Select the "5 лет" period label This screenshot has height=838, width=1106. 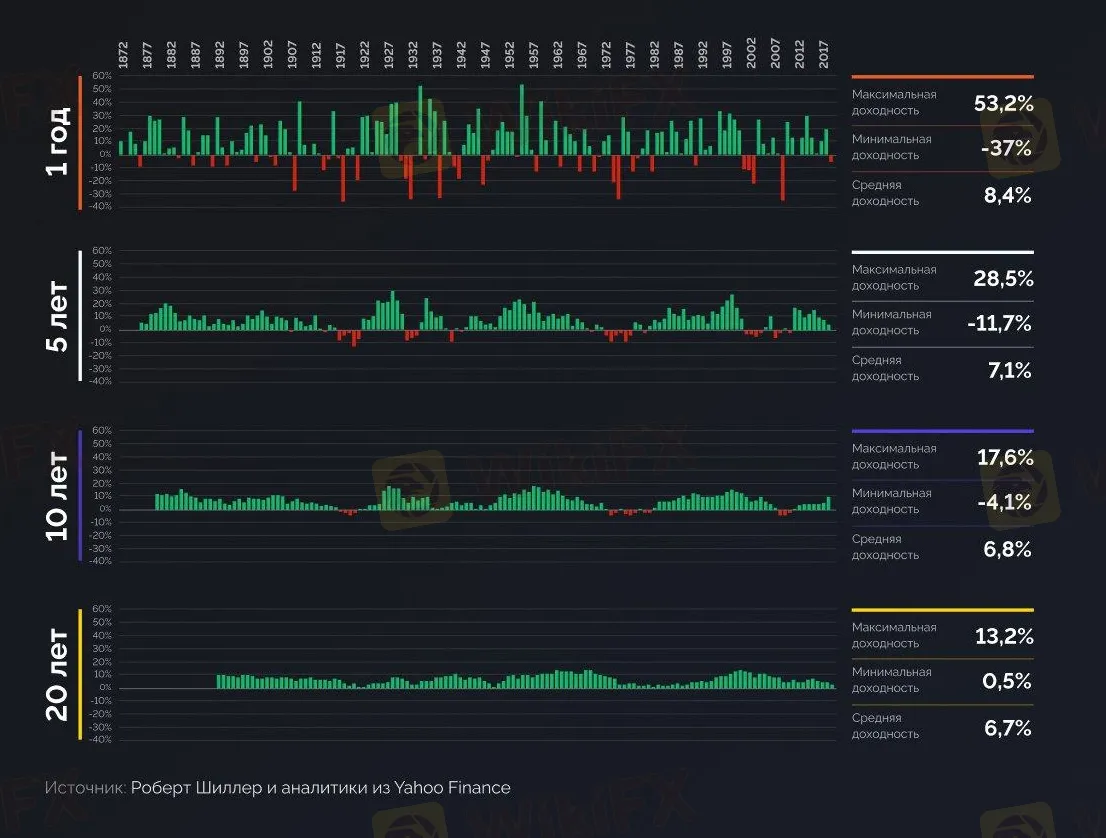58,316
